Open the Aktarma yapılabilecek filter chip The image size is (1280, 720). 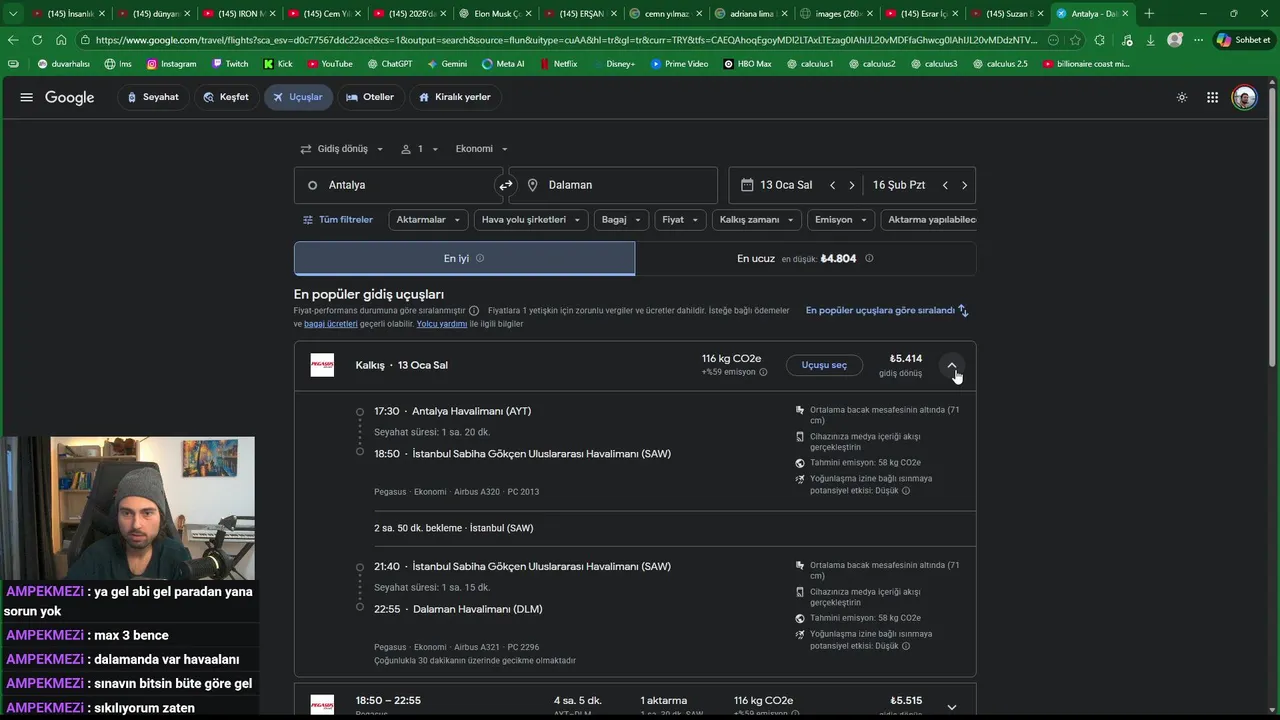929,220
